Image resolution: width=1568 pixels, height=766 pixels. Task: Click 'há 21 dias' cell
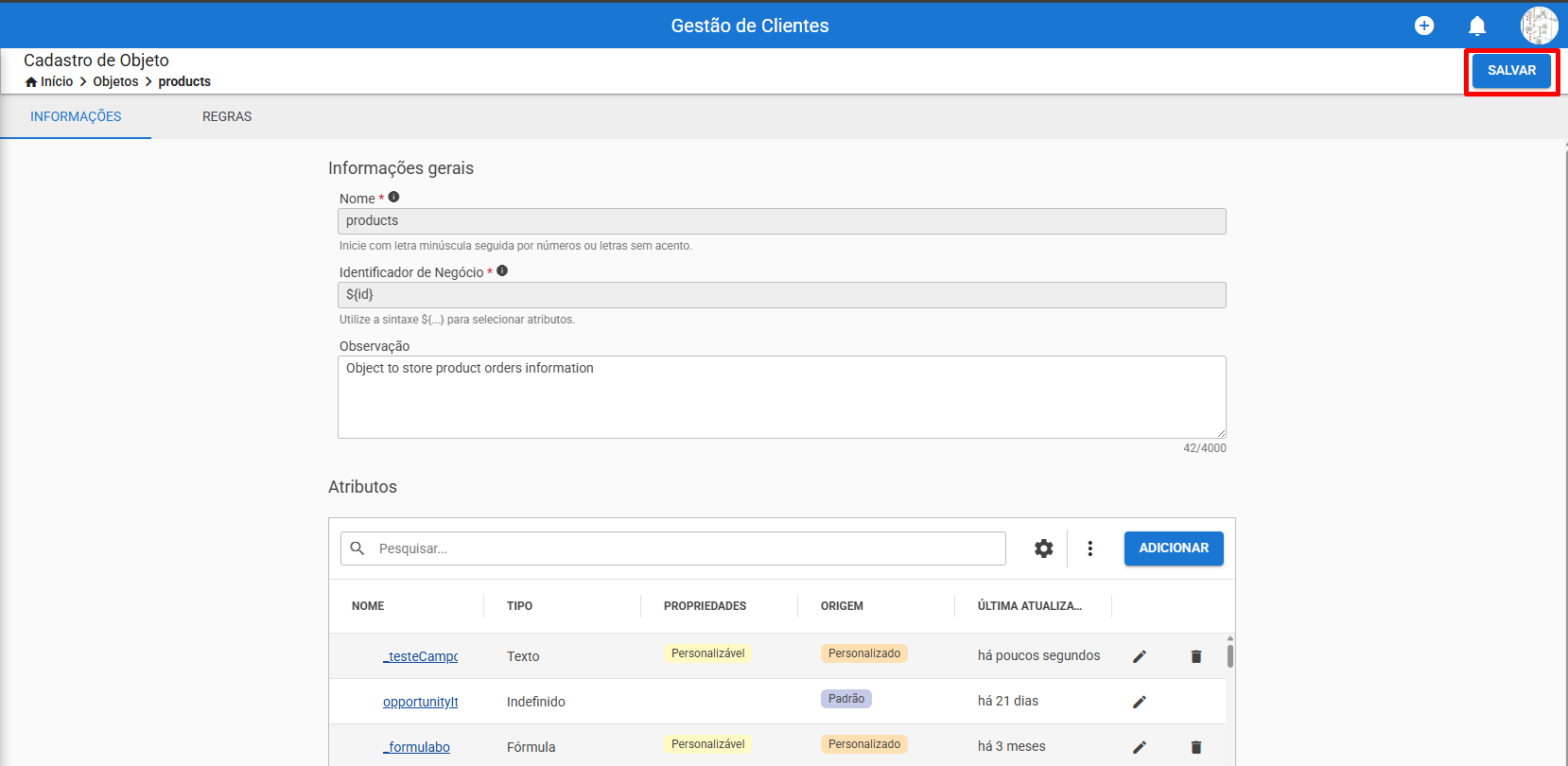click(1008, 701)
